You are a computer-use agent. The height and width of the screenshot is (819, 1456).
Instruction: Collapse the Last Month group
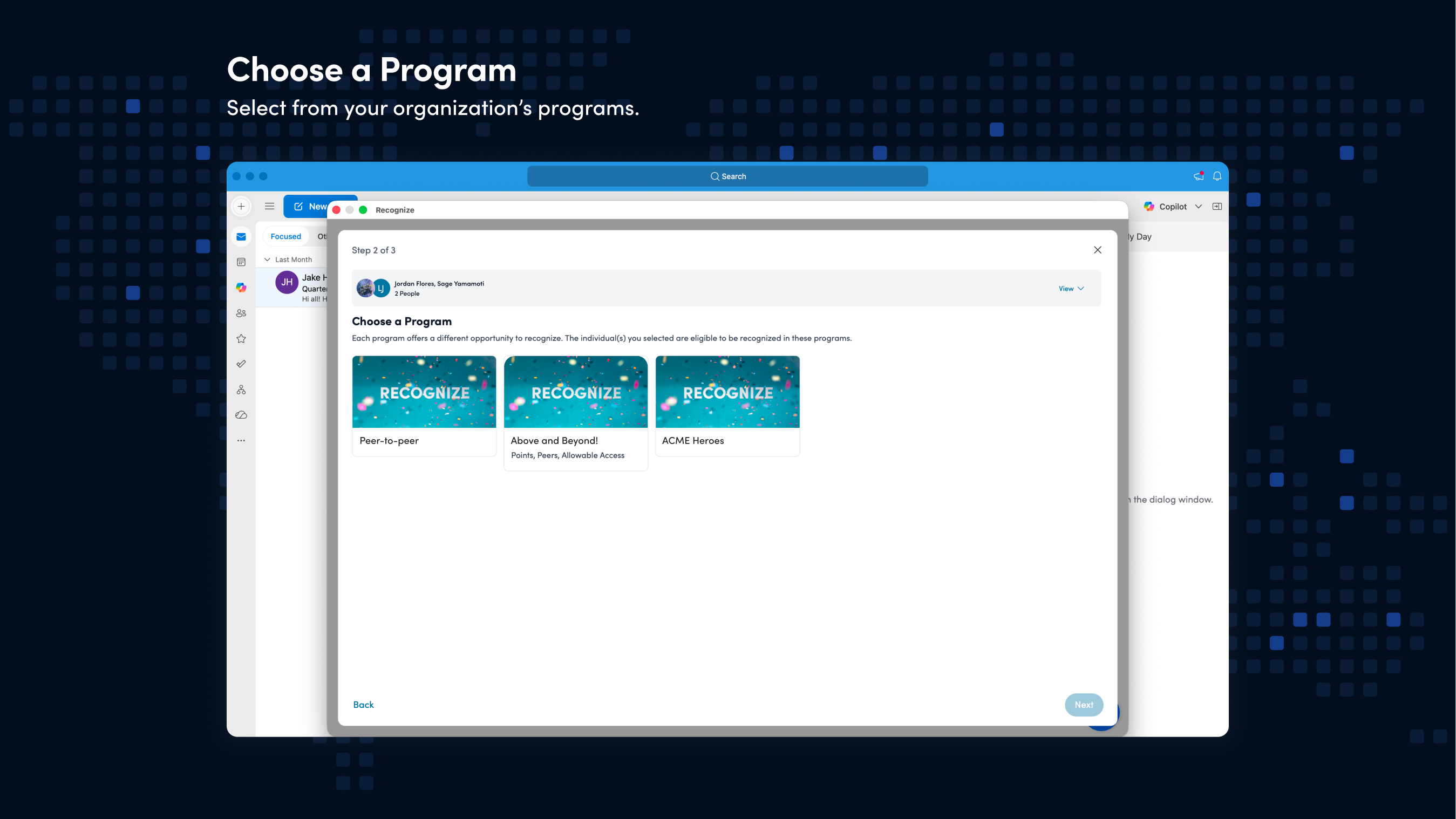pyautogui.click(x=267, y=260)
